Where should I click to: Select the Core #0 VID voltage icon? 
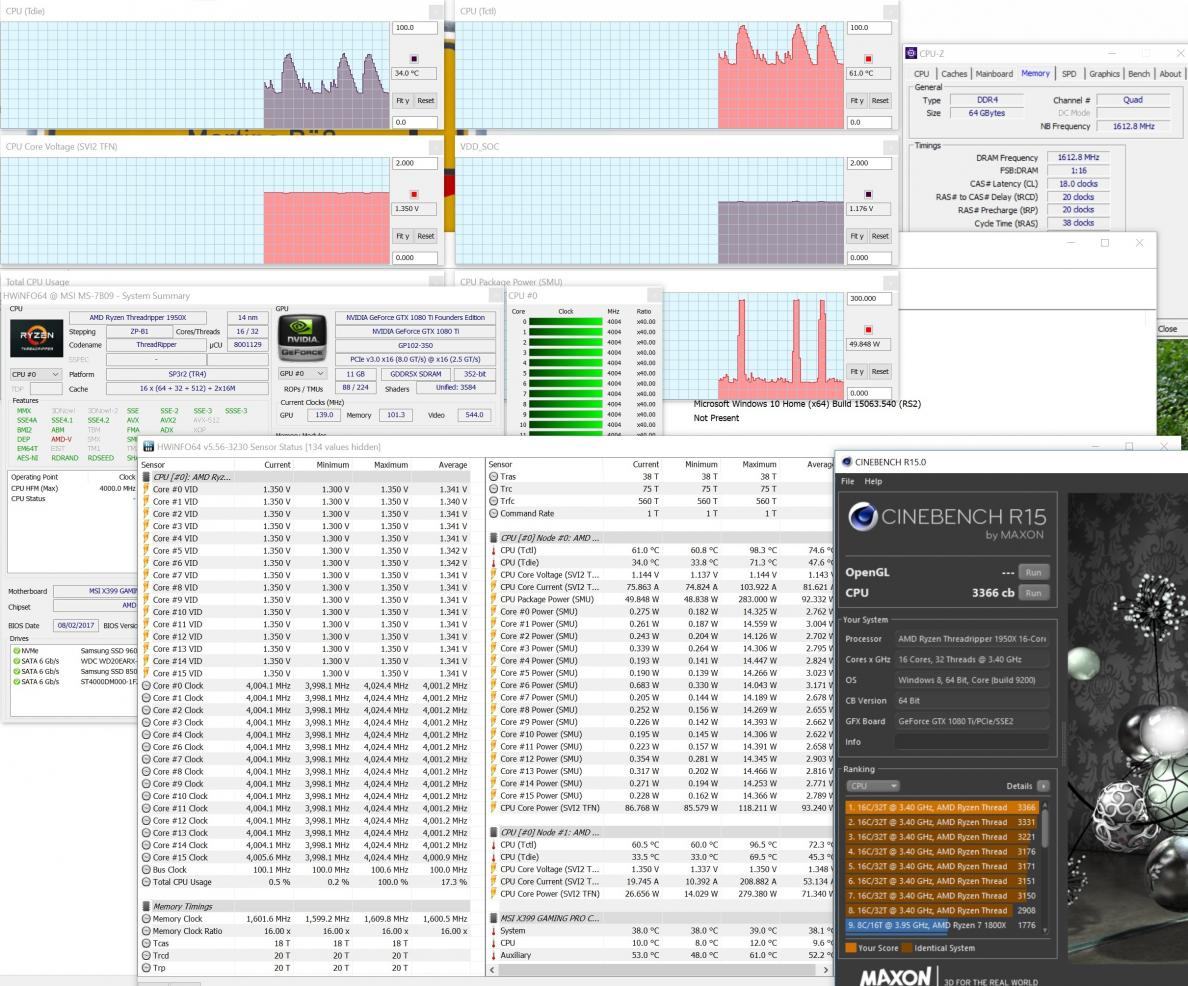[x=146, y=490]
